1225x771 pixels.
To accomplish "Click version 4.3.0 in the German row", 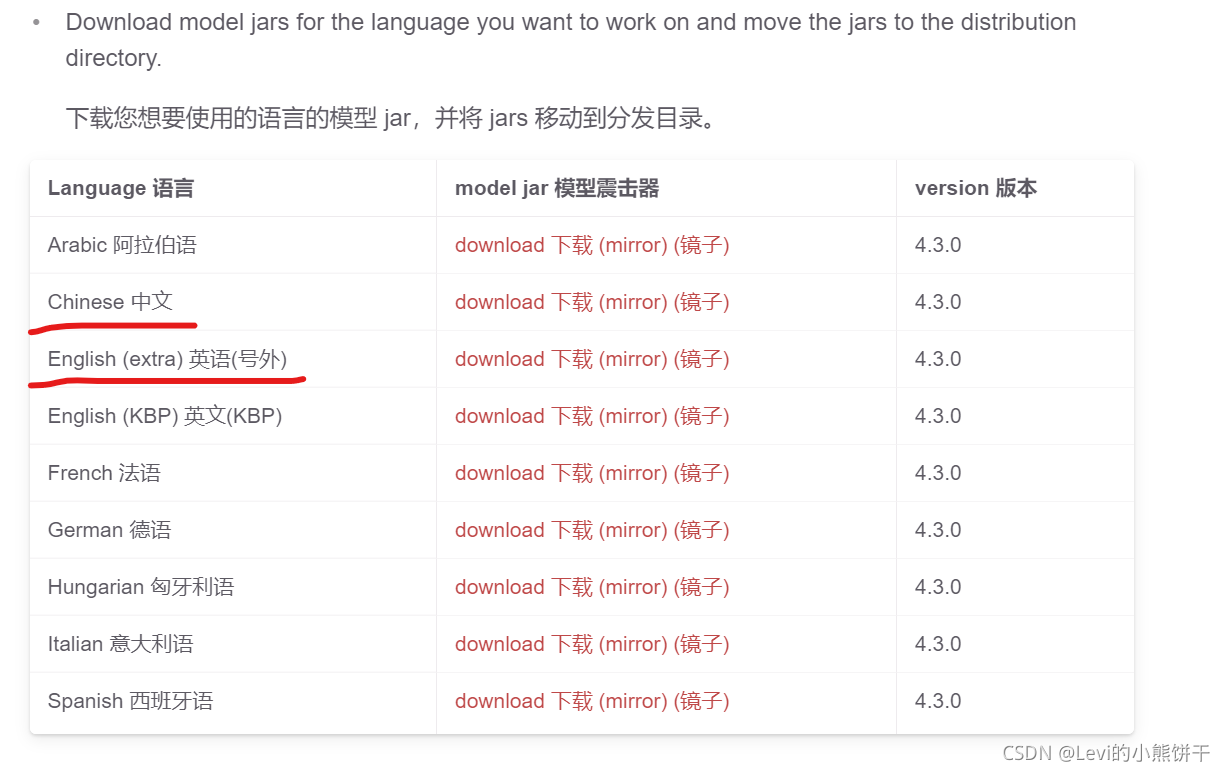I will pyautogui.click(x=938, y=530).
